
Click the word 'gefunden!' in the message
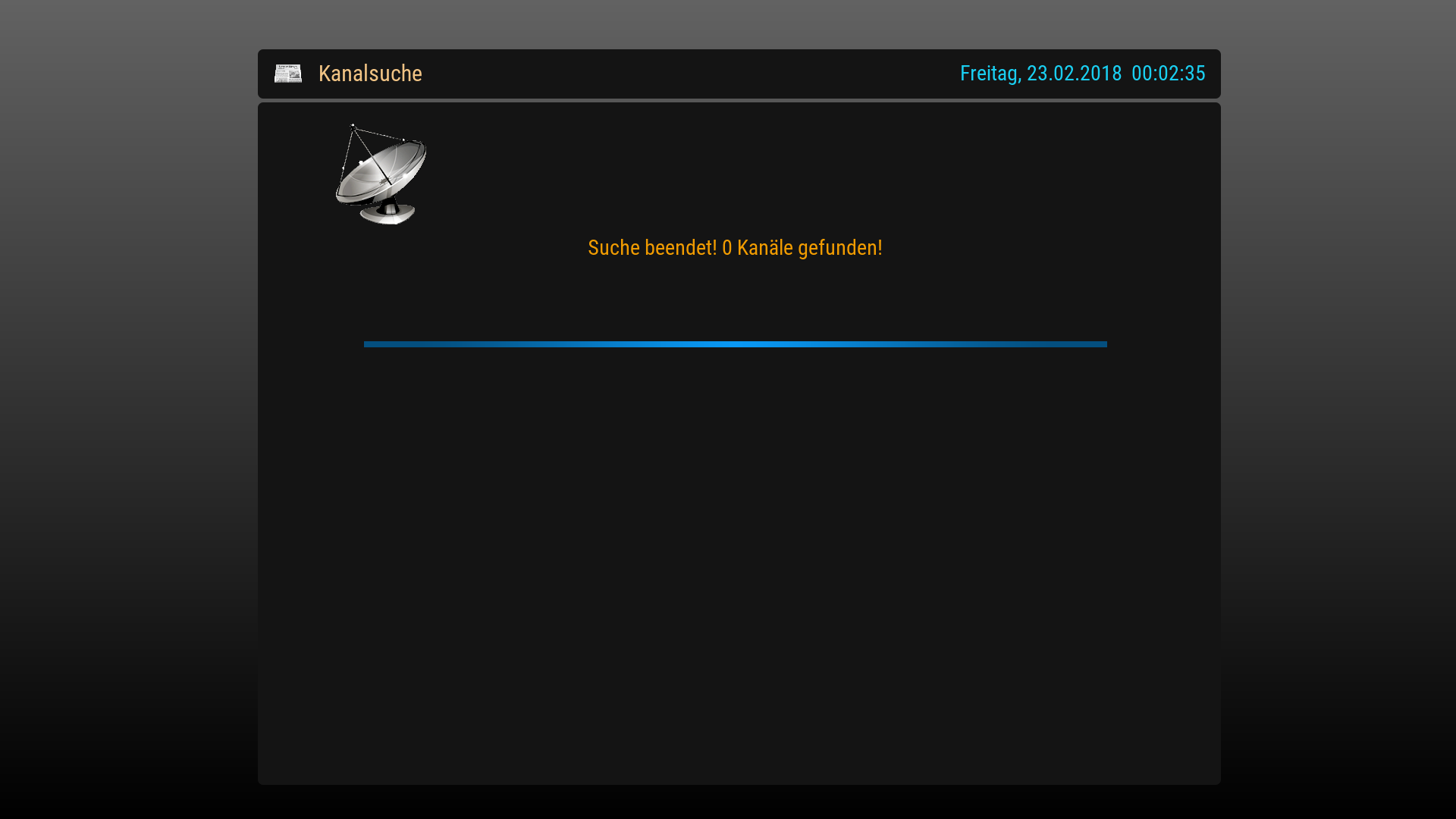click(x=840, y=248)
